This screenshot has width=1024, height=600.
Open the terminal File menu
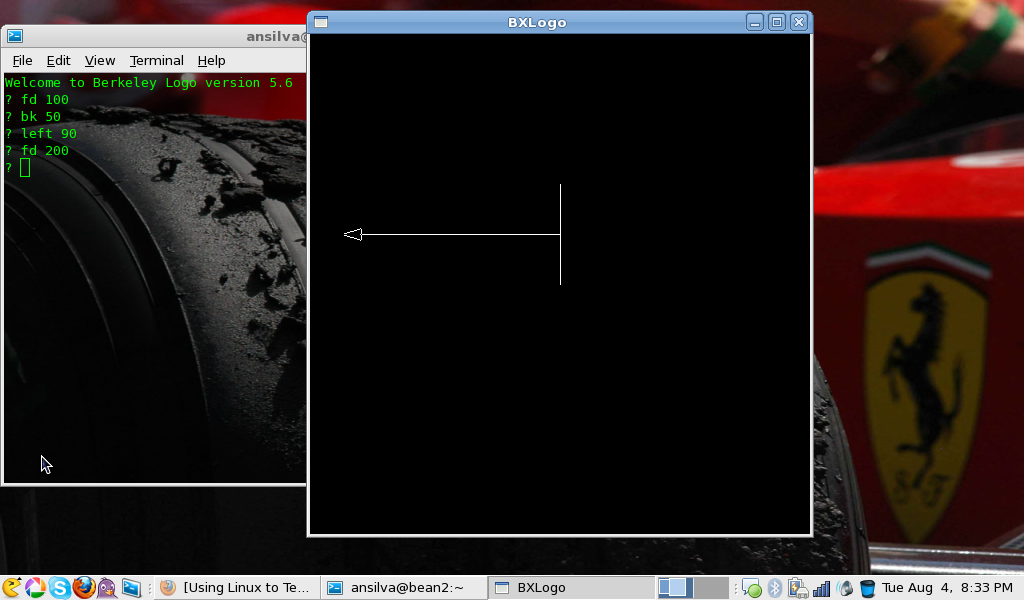click(x=22, y=61)
